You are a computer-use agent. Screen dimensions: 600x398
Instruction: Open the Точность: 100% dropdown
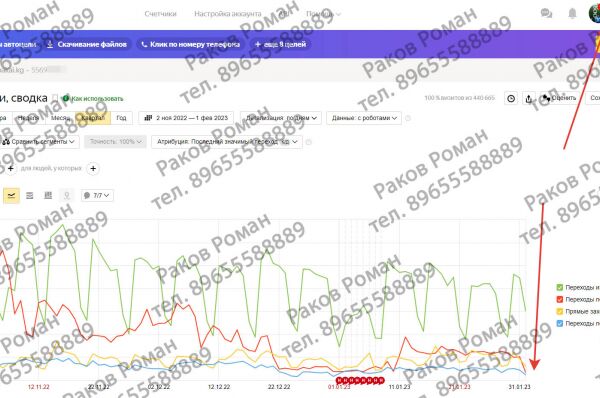pos(115,142)
